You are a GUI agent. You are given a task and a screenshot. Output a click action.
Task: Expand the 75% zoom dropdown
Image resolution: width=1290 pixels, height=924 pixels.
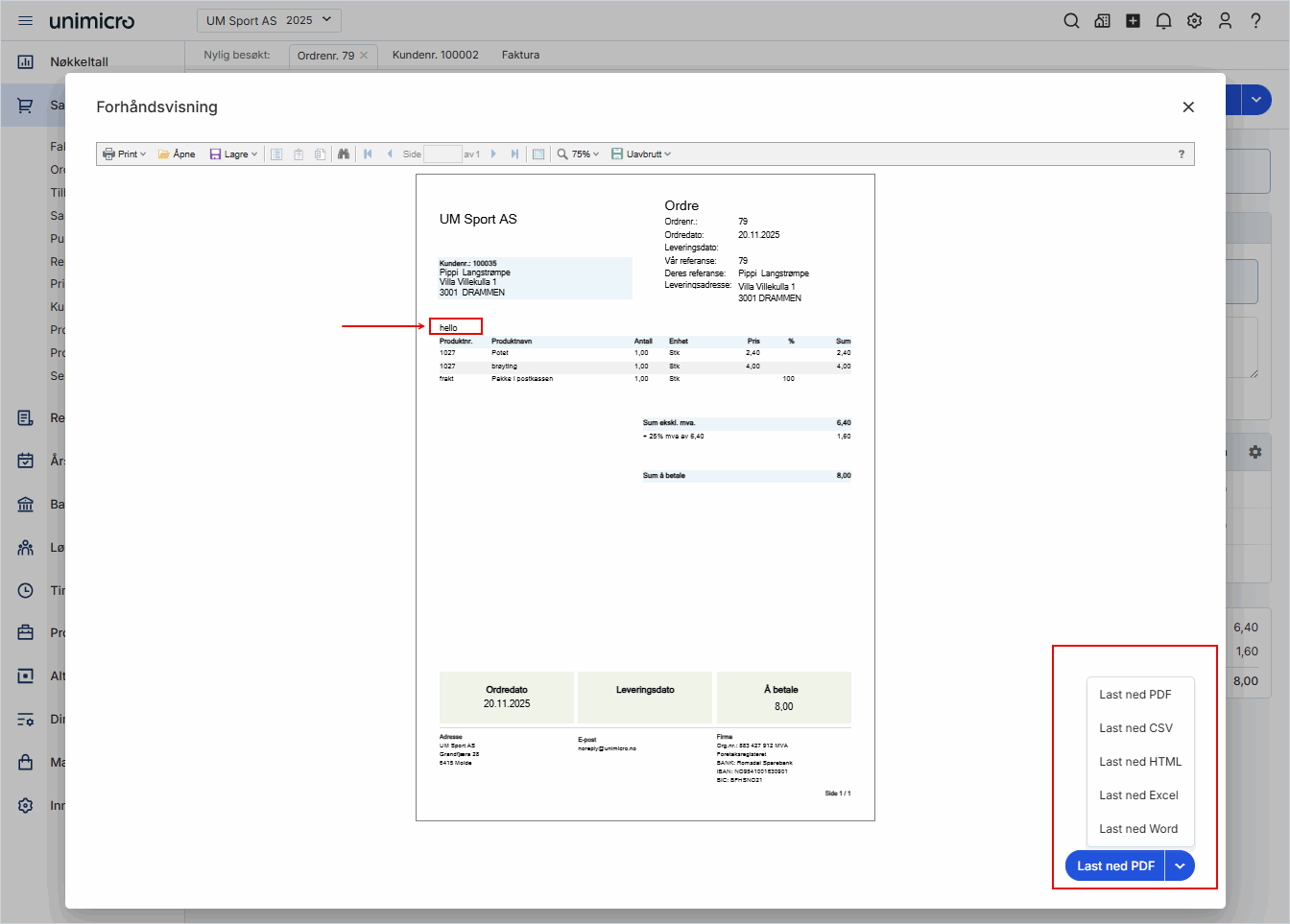pyautogui.click(x=579, y=154)
